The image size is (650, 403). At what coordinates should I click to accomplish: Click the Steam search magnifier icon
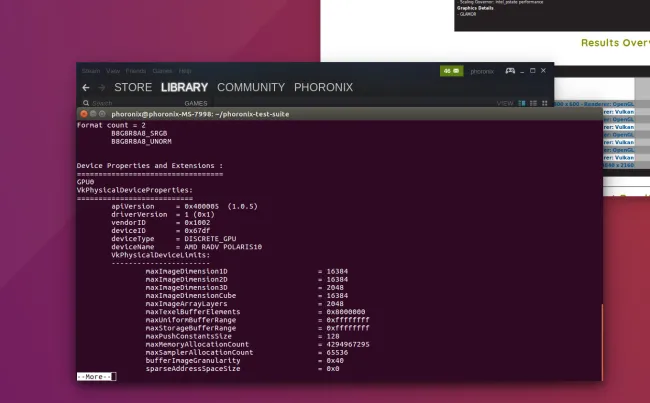coord(86,103)
